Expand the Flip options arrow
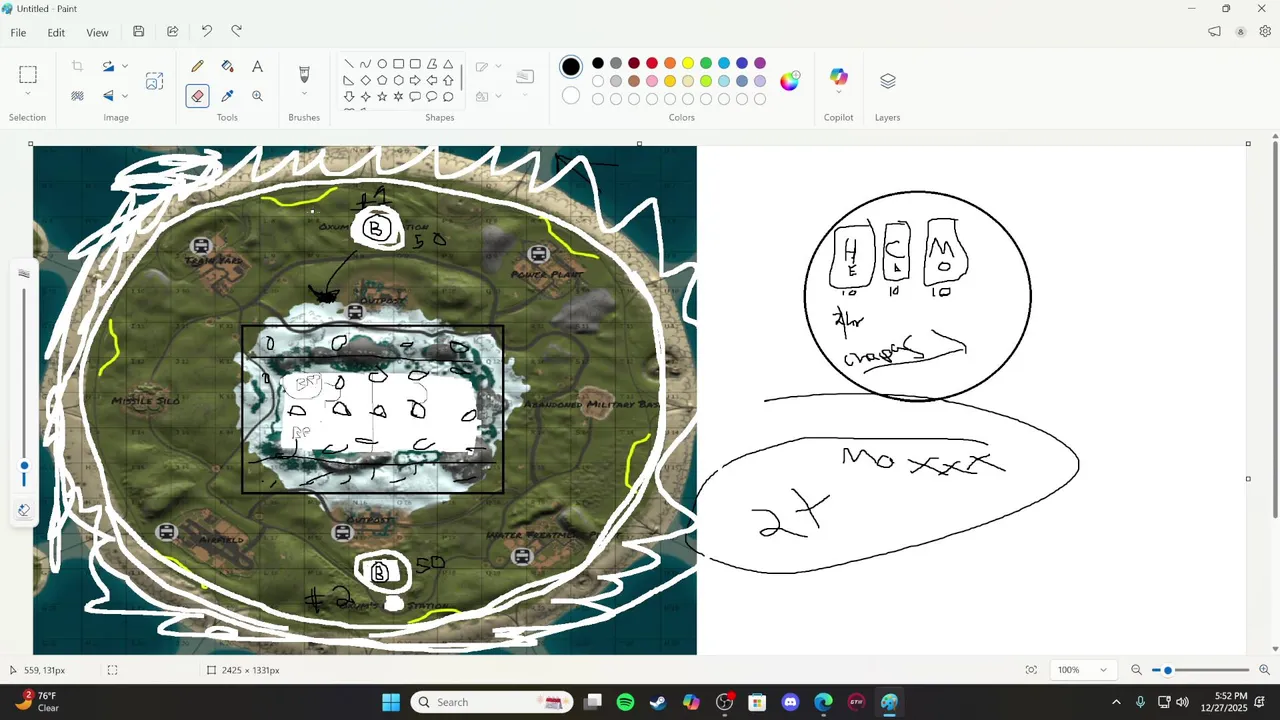Viewport: 1280px width, 720px height. click(x=125, y=96)
